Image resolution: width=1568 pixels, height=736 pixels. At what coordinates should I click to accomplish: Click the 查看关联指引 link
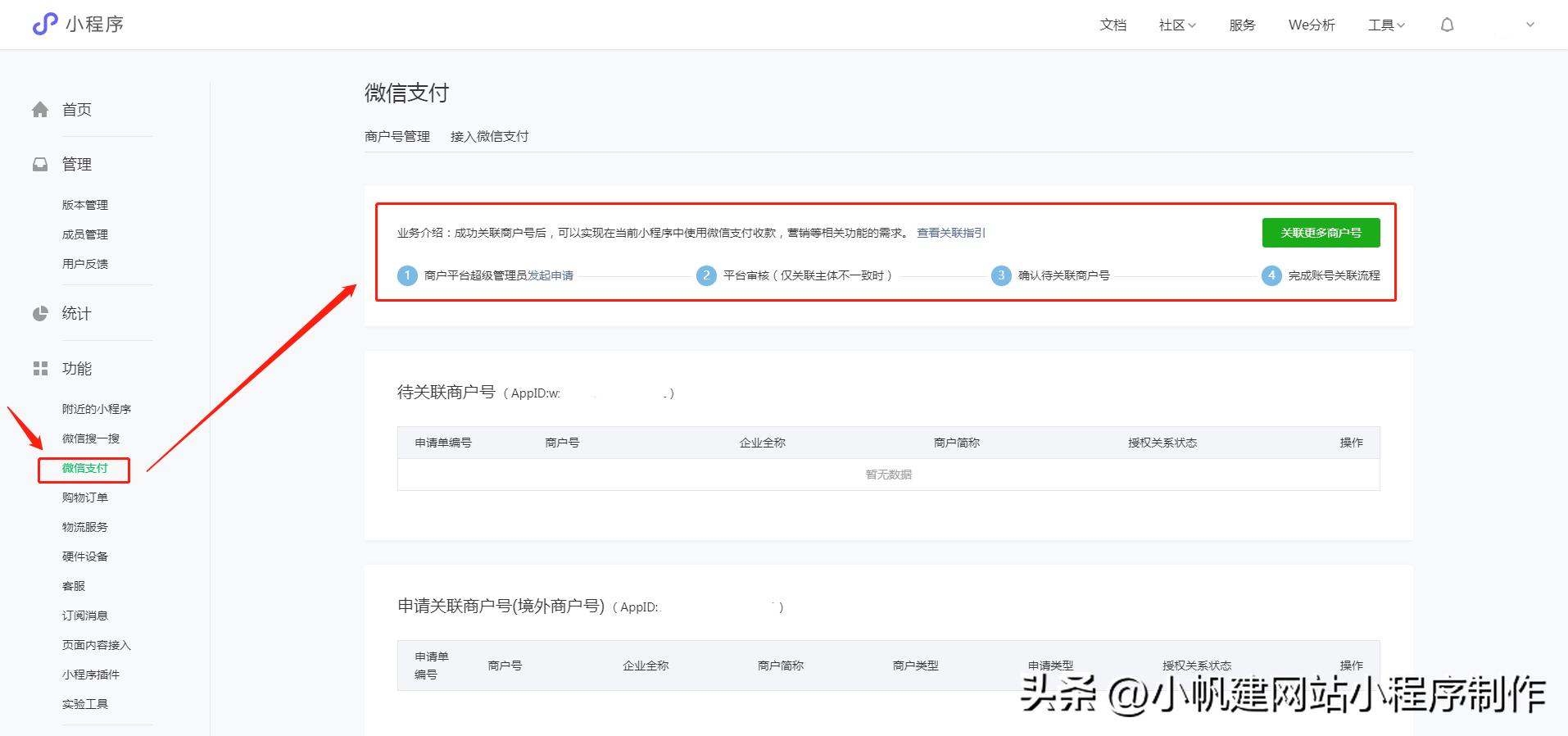coord(951,233)
